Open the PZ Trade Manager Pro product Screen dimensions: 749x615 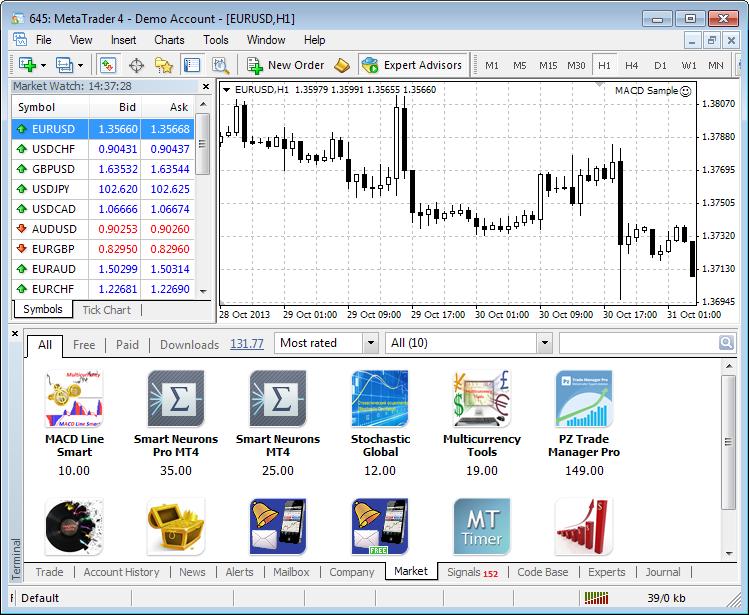coord(584,423)
